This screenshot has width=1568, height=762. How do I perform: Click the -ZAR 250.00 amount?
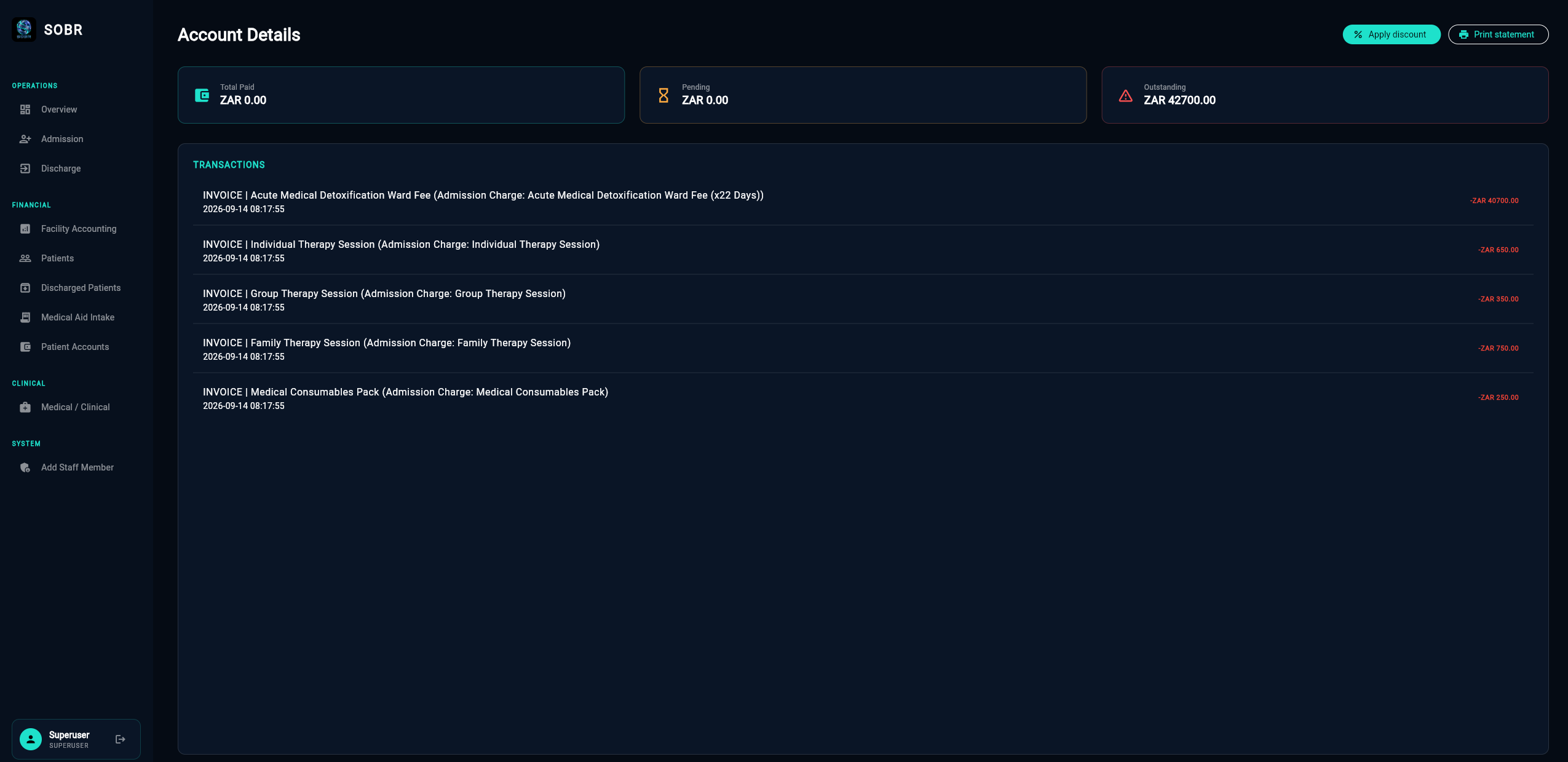point(1498,397)
